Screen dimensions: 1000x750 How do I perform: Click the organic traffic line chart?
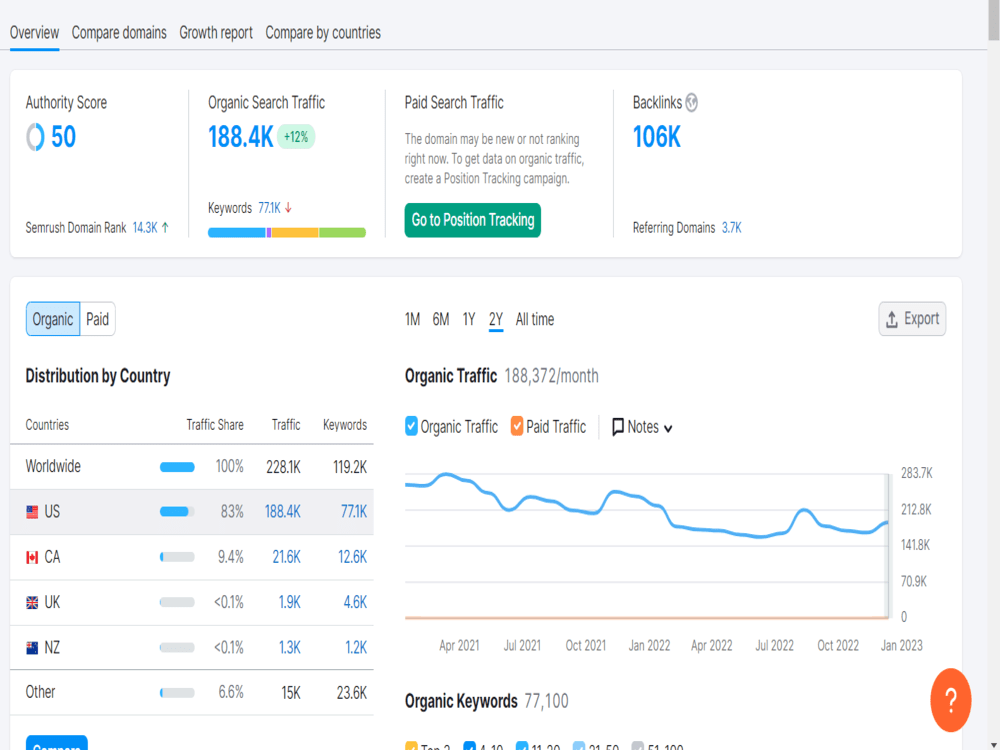[x=647, y=545]
